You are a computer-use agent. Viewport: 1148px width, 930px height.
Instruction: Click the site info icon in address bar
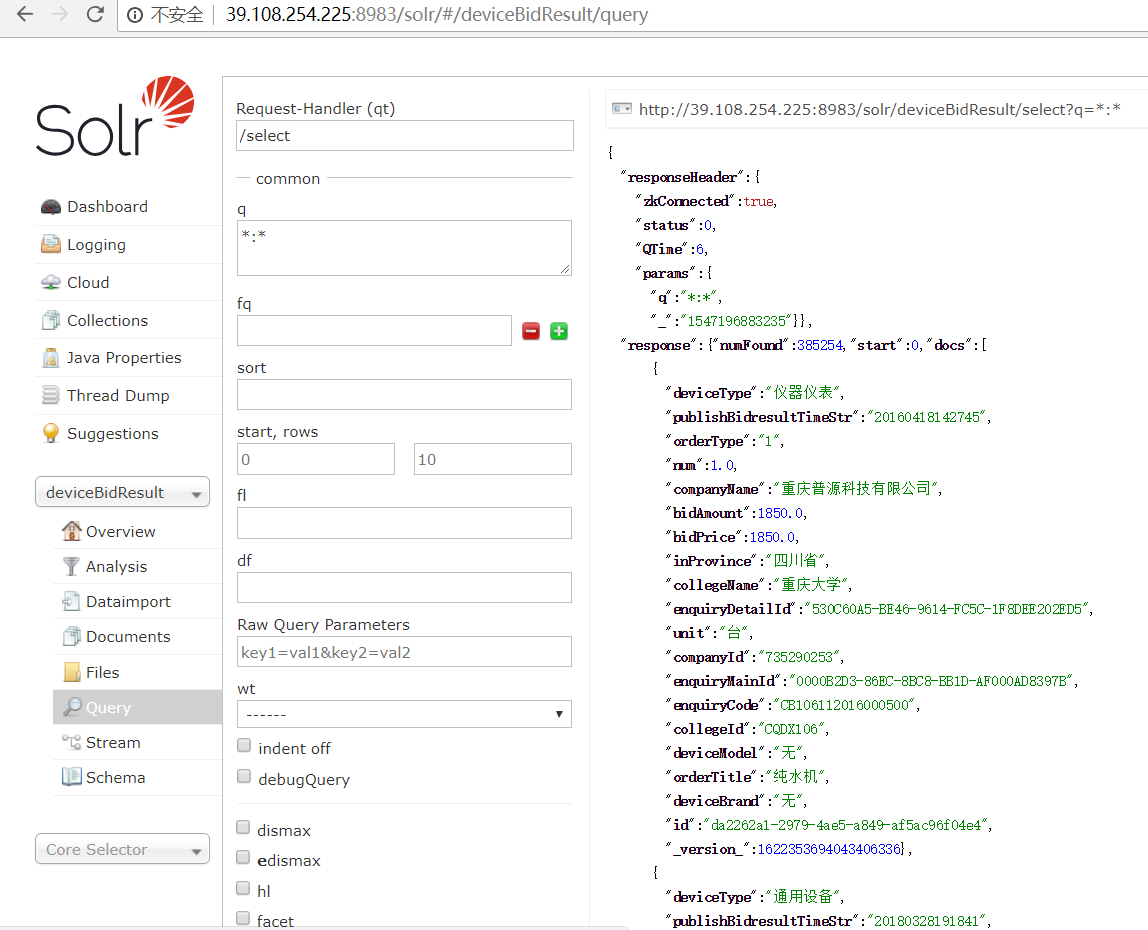(135, 15)
